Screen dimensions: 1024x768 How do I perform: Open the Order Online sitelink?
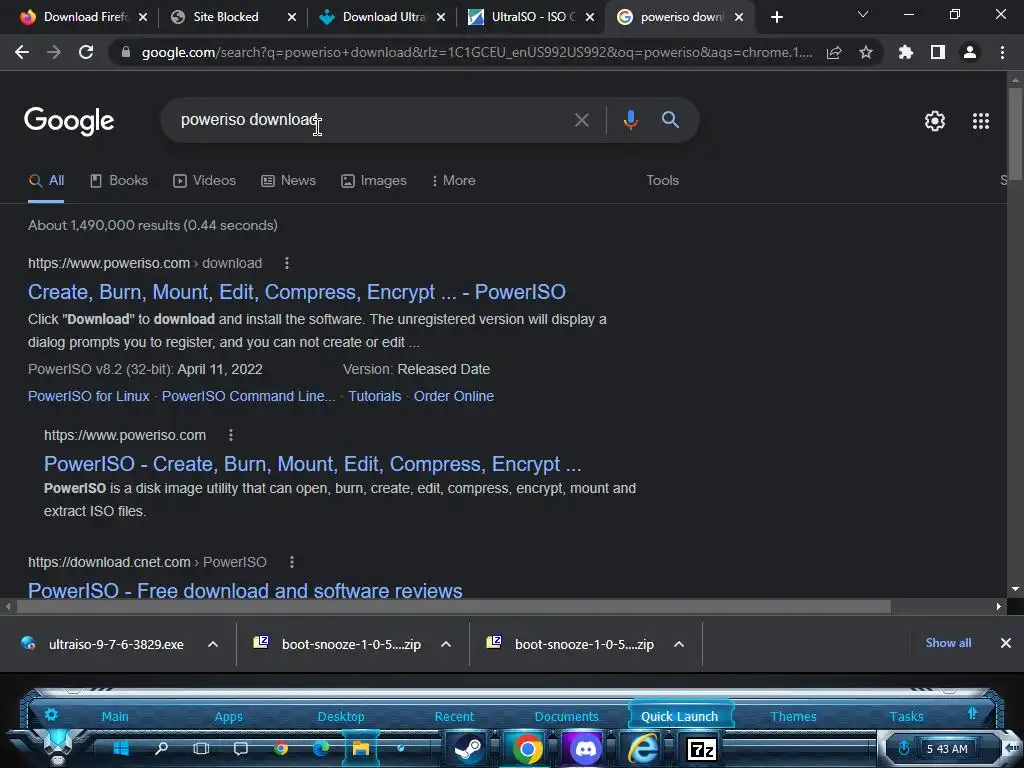click(453, 396)
